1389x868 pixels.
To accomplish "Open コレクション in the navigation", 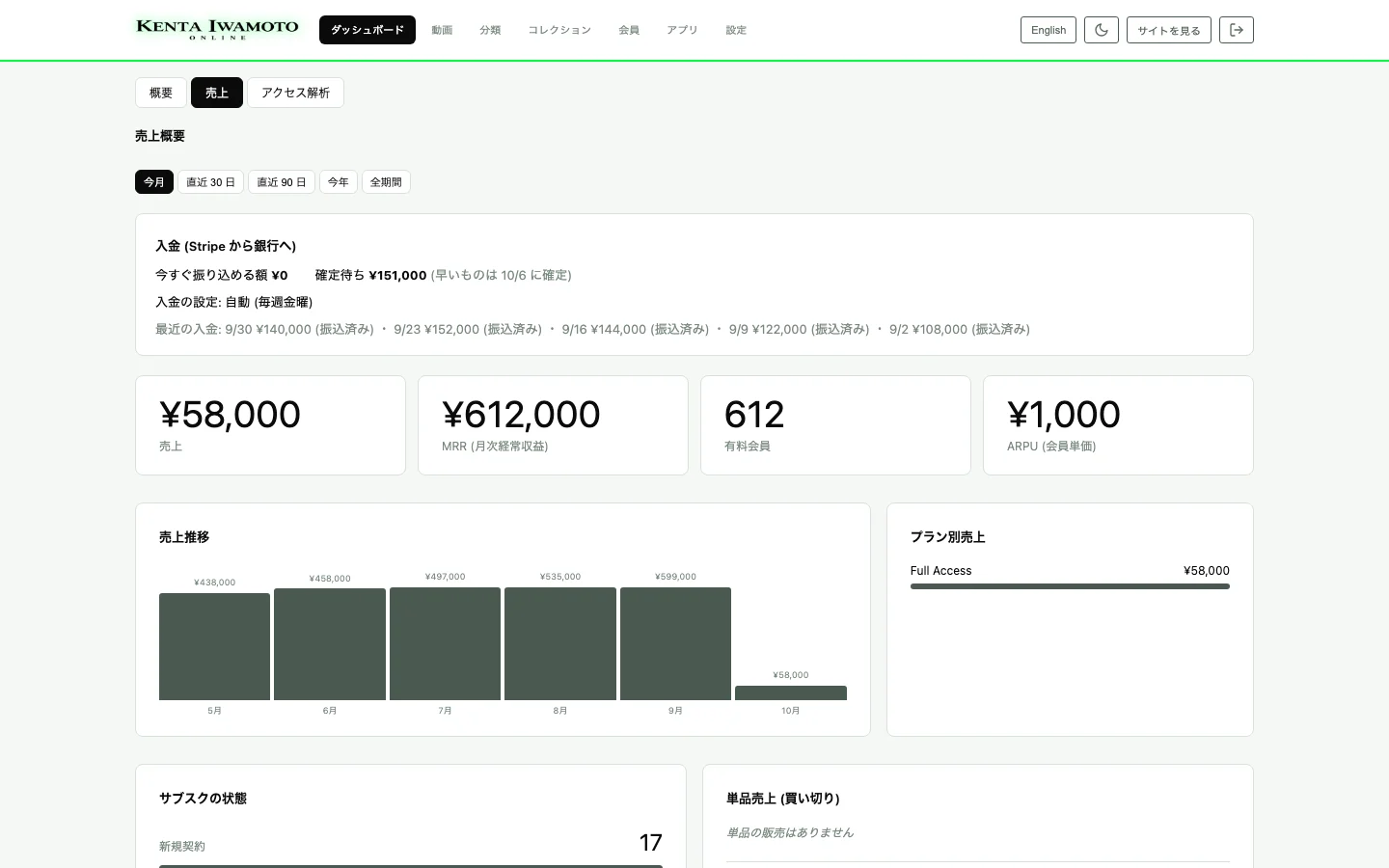I will click(559, 30).
